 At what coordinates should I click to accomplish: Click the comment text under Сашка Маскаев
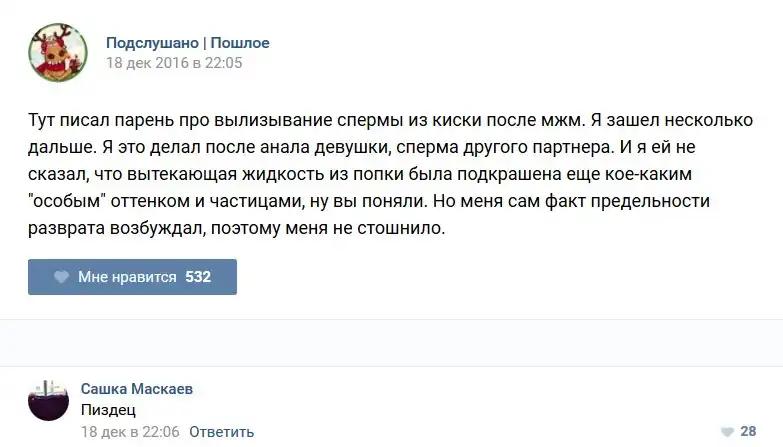pos(107,409)
